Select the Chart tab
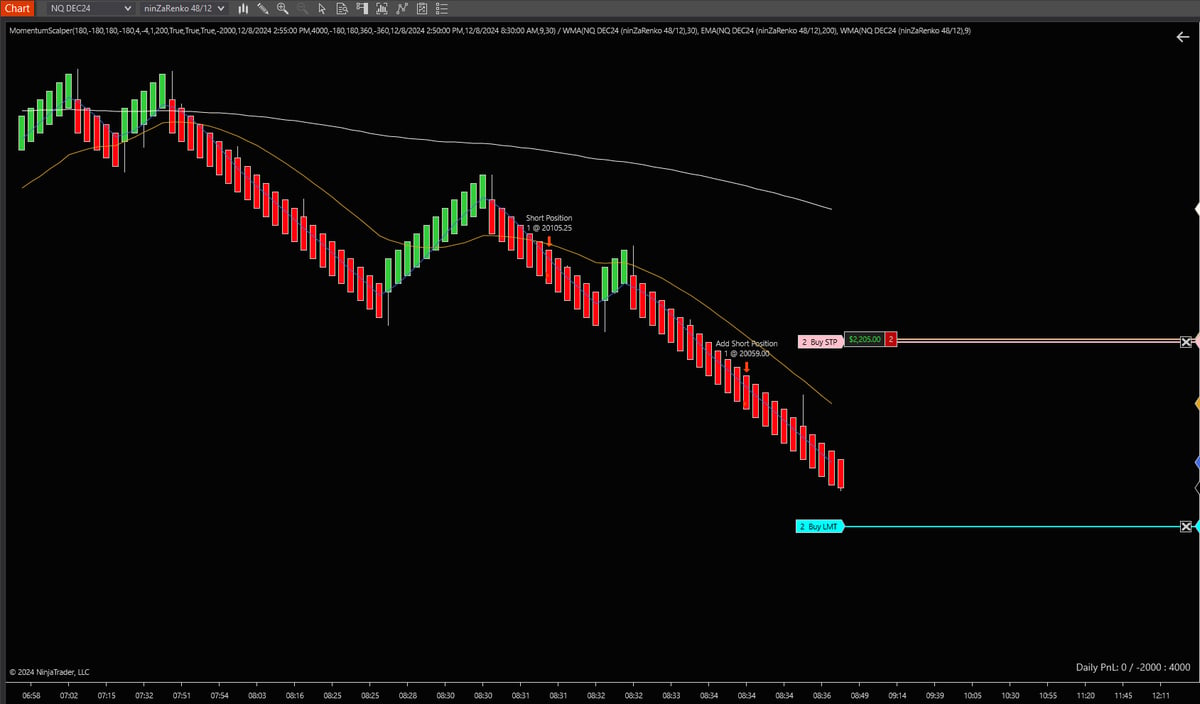Viewport: 1200px width, 704px height. (17, 8)
